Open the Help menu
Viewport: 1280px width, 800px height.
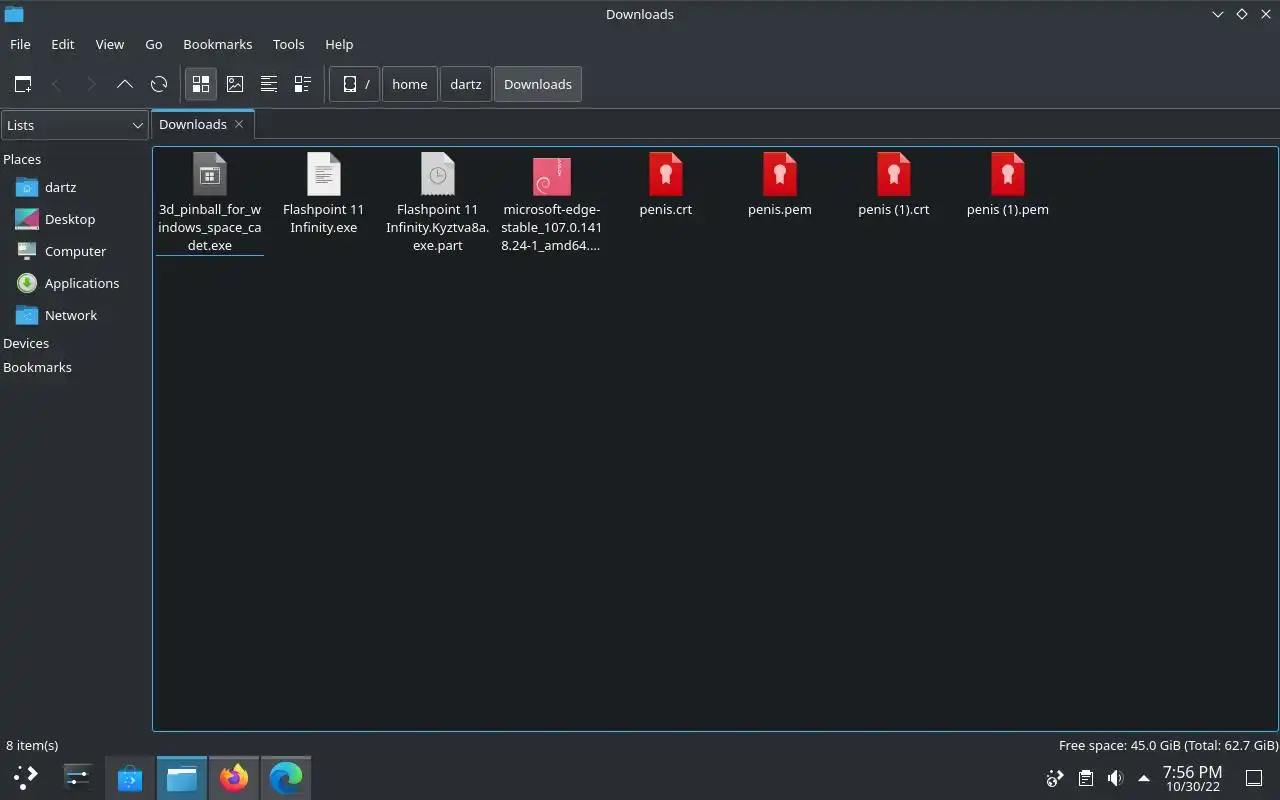[x=339, y=44]
